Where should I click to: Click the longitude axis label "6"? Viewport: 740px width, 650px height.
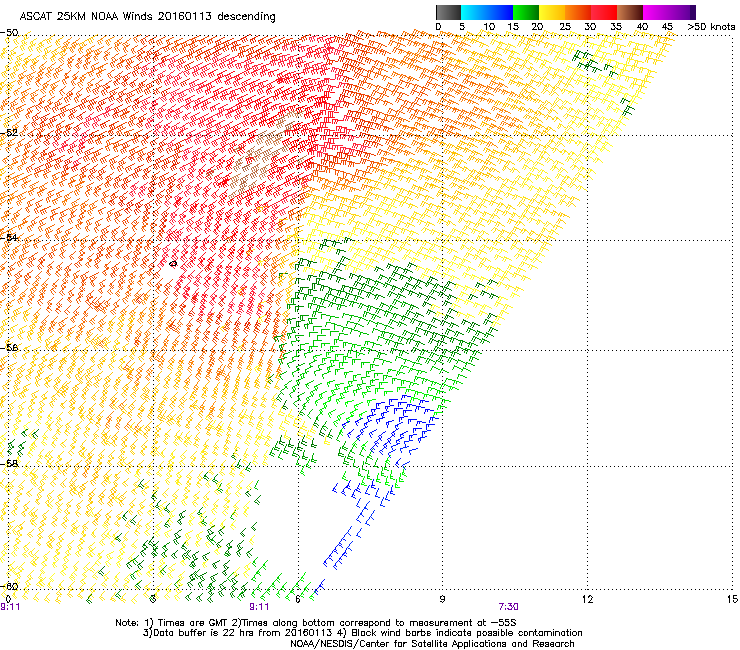[x=297, y=599]
